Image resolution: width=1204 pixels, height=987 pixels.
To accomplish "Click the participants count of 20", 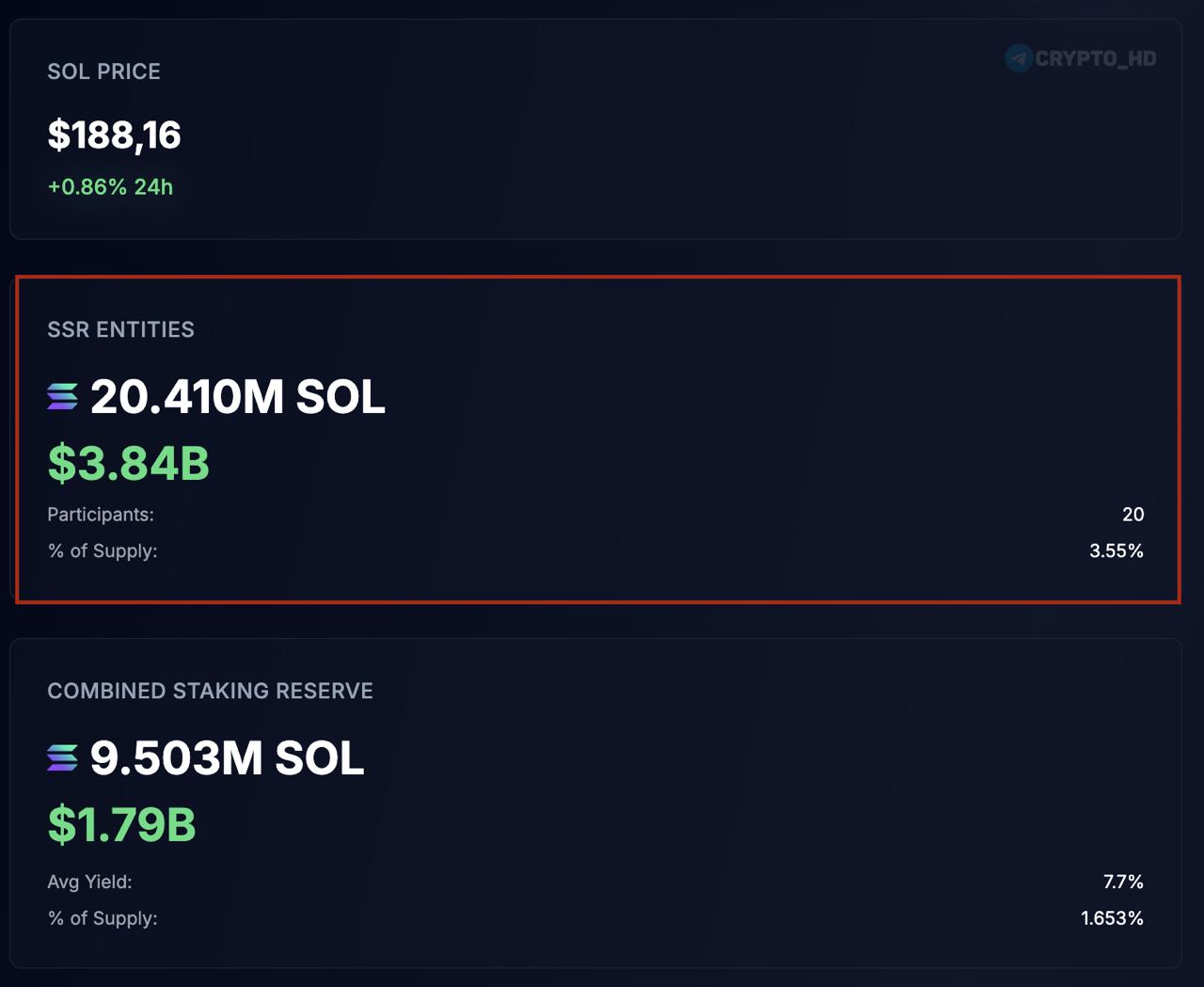I will point(1133,515).
